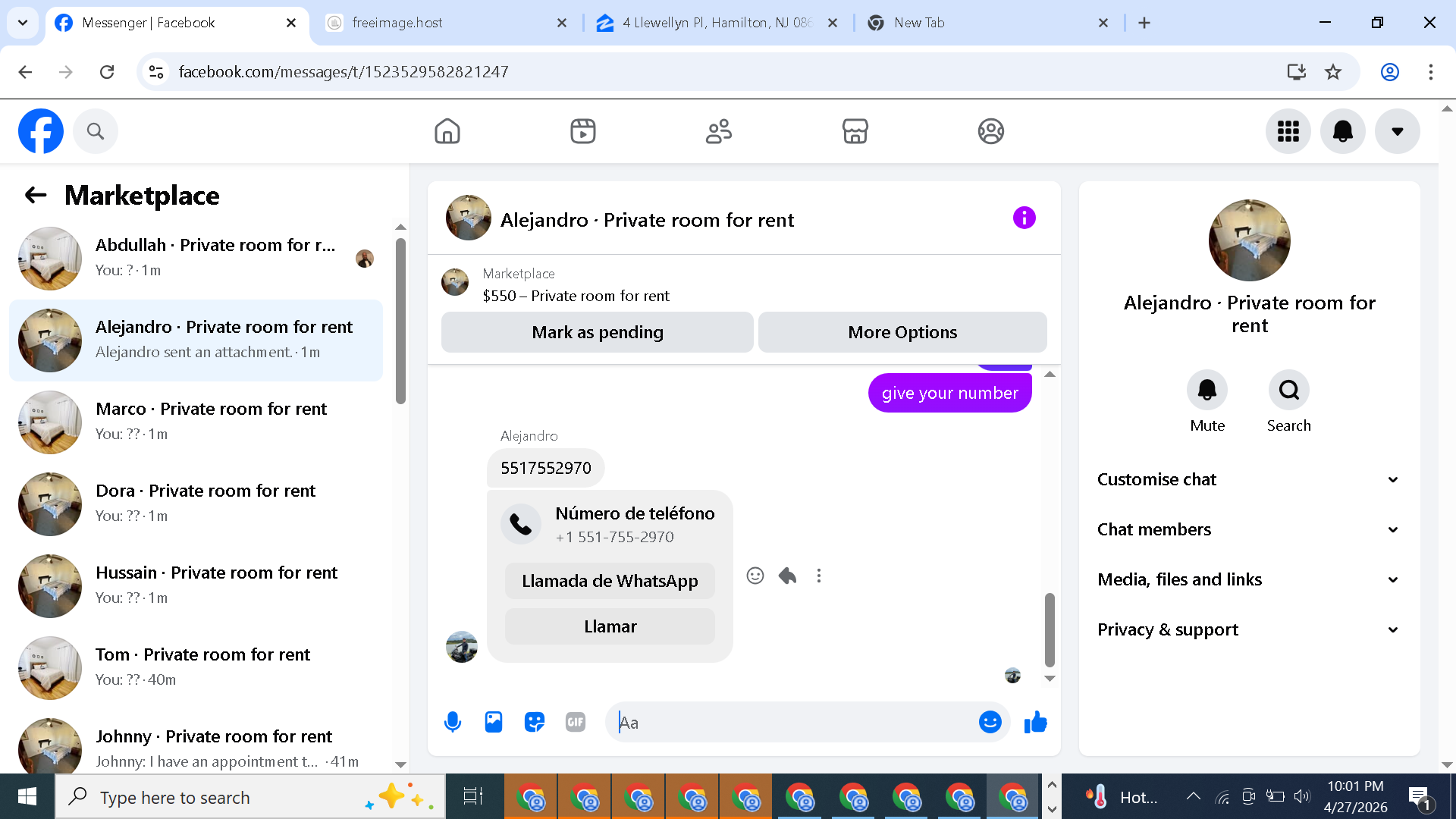Open Marketplace tab in top navigation
Screen dimensions: 1456x819
click(x=855, y=131)
